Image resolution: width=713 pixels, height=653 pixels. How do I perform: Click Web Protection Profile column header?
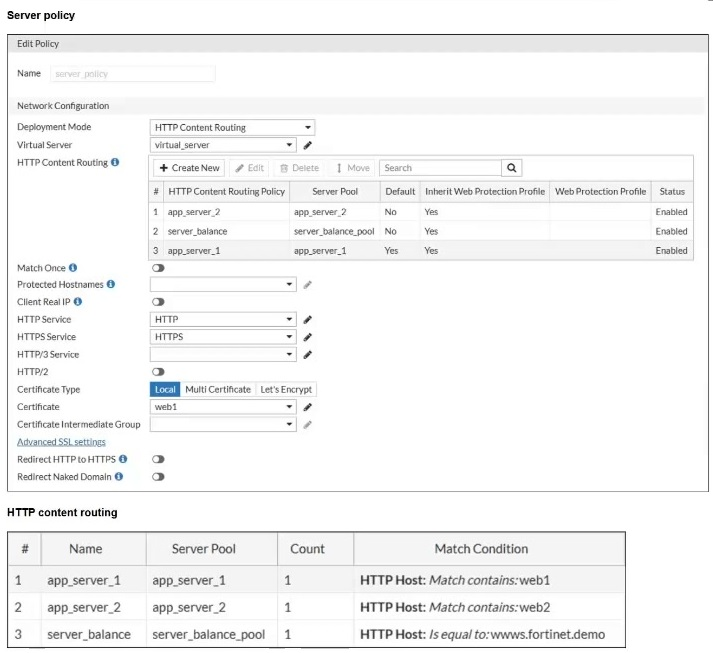pos(600,191)
